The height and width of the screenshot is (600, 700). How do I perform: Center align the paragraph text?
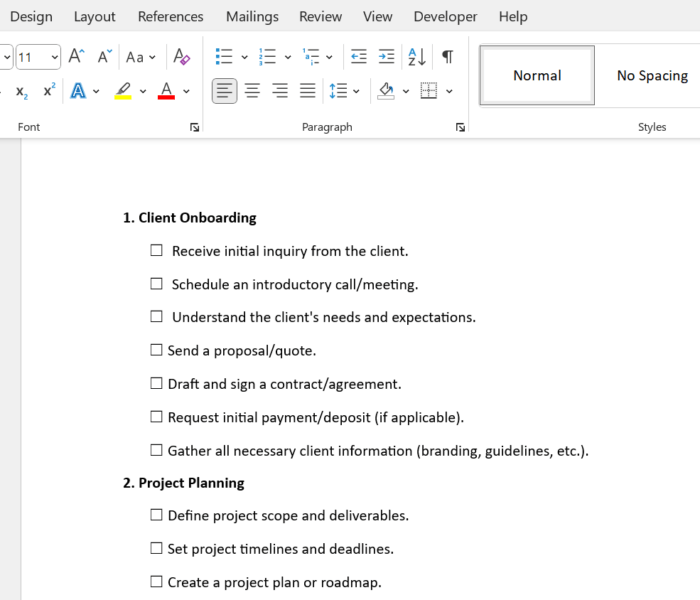[x=253, y=91]
